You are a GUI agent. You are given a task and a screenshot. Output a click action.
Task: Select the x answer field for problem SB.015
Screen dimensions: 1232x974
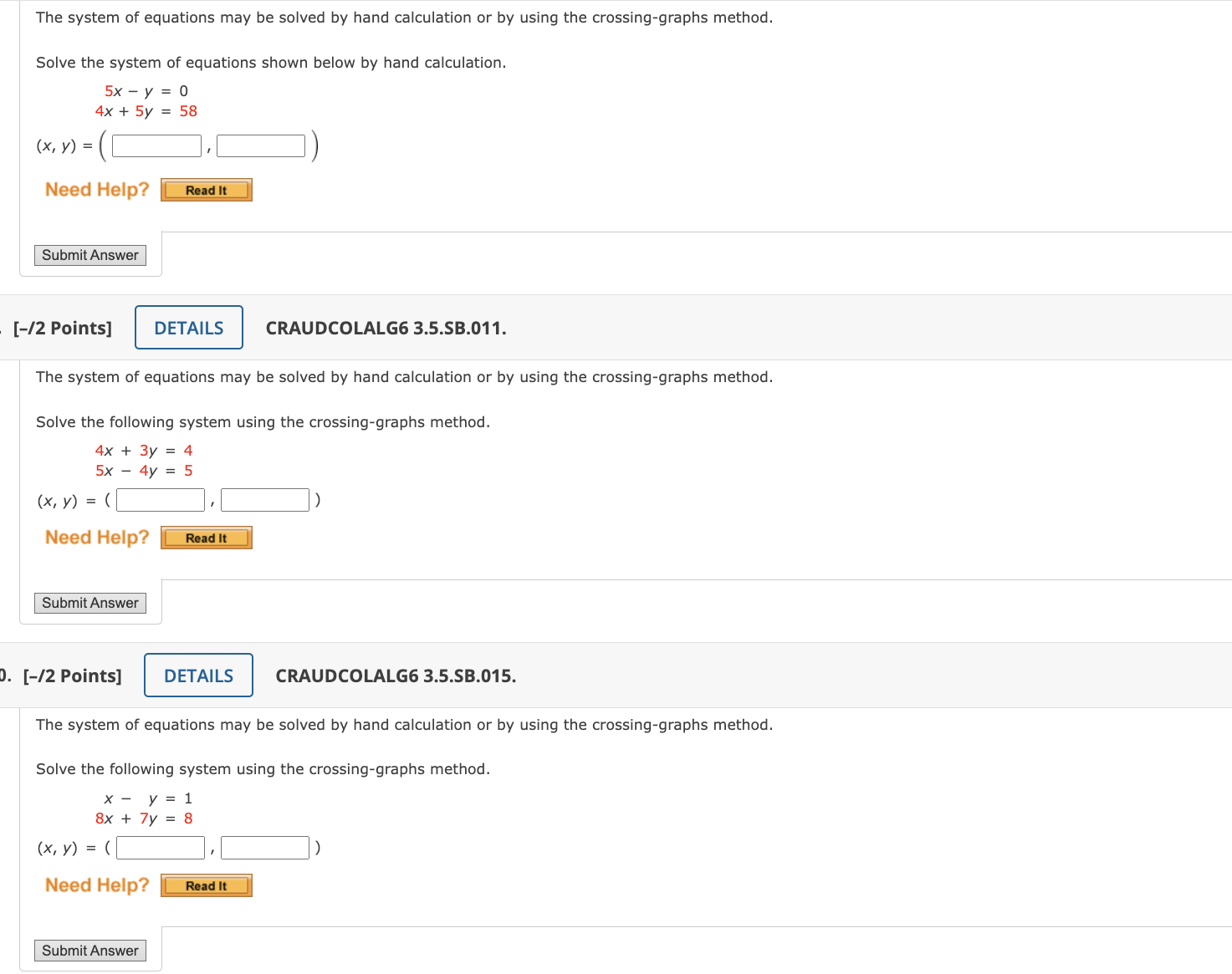point(160,847)
